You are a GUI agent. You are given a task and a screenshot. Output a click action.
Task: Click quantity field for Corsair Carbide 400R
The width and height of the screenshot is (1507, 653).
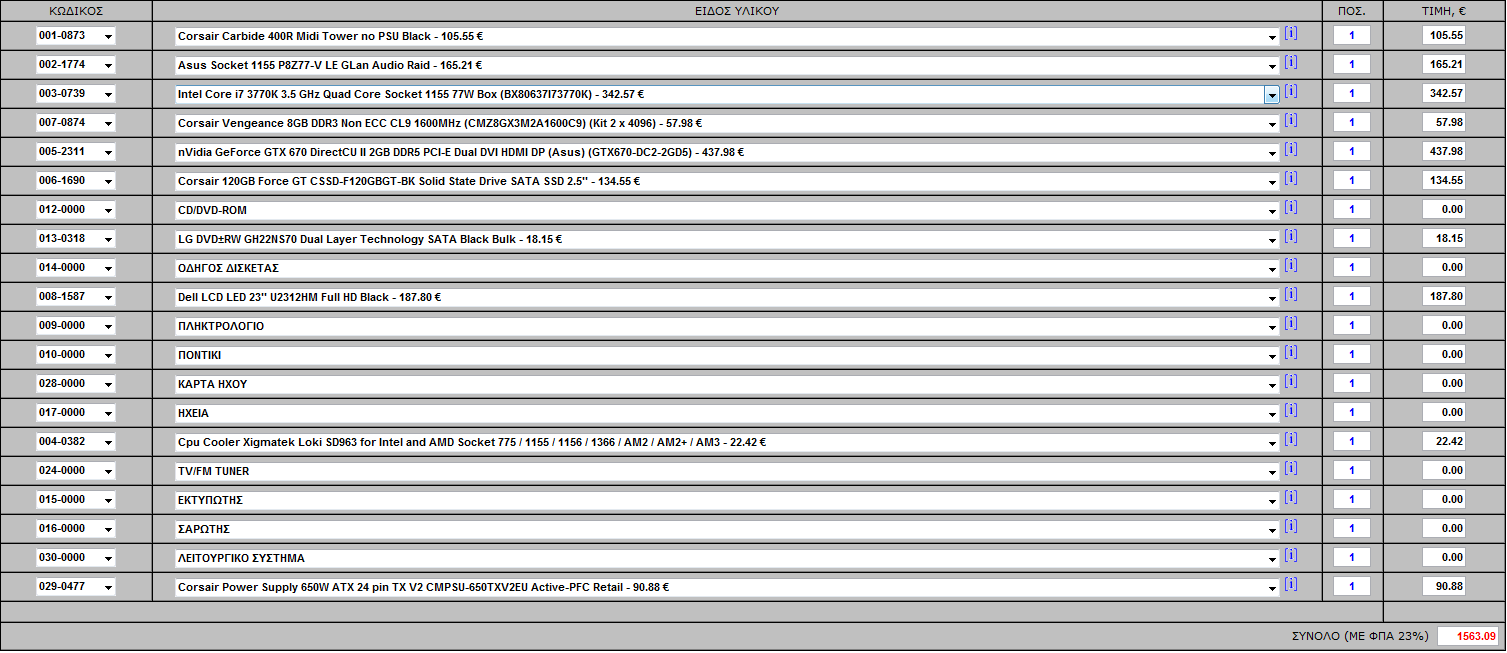(x=1352, y=36)
